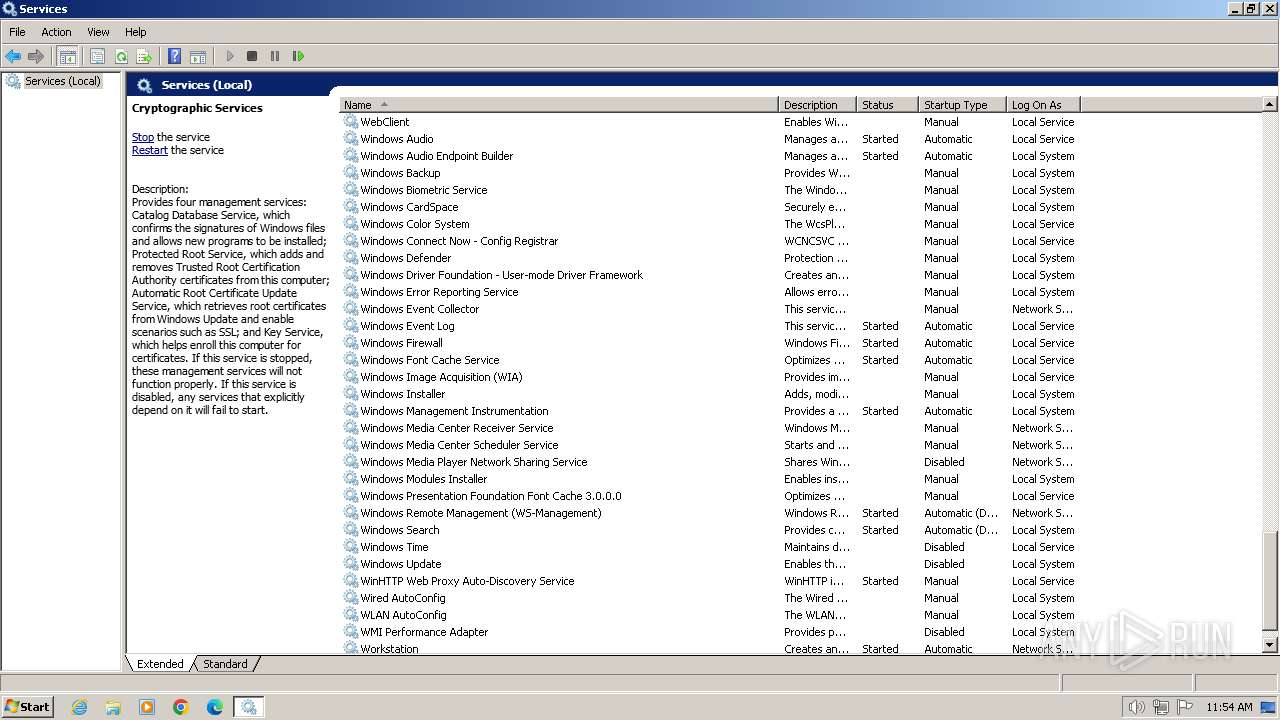1280x720 pixels.
Task: Select Windows Connect Now - Config Registrar
Action: (x=459, y=241)
